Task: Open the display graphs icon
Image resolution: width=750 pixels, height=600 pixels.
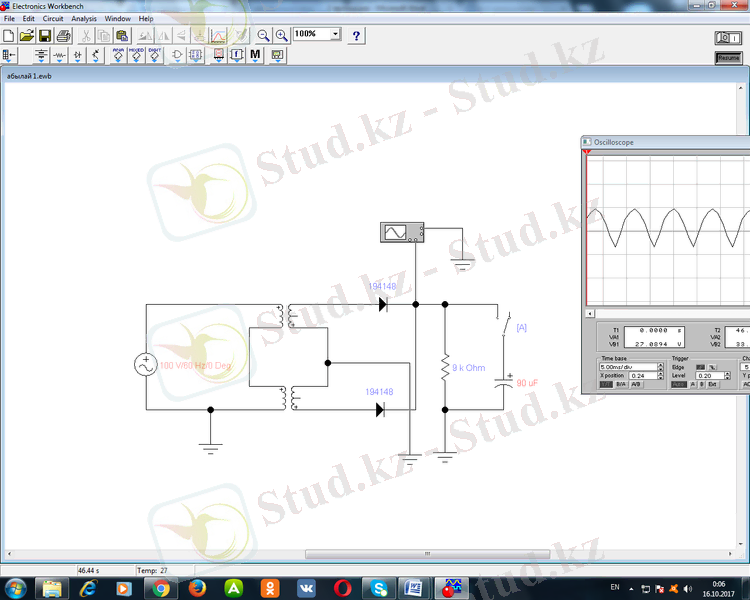Action: [x=219, y=35]
